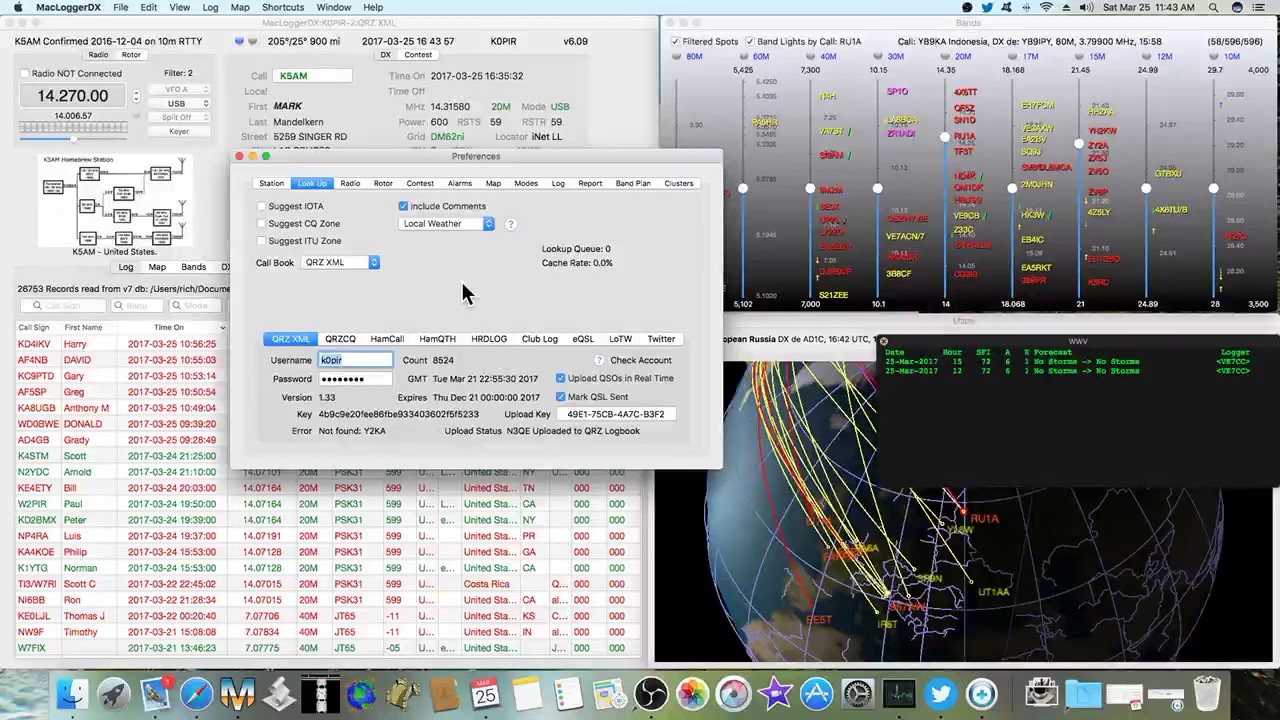Click the QRZ Username field
Image resolution: width=1280 pixels, height=720 pixels.
click(x=355, y=360)
